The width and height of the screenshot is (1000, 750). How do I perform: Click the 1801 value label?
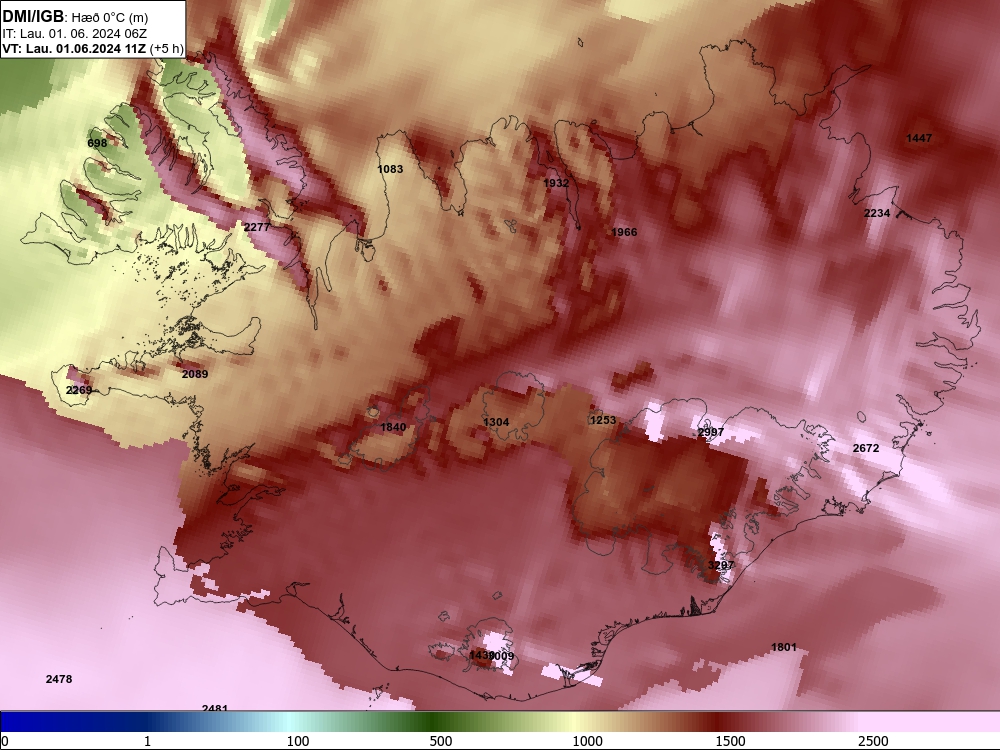pos(784,647)
